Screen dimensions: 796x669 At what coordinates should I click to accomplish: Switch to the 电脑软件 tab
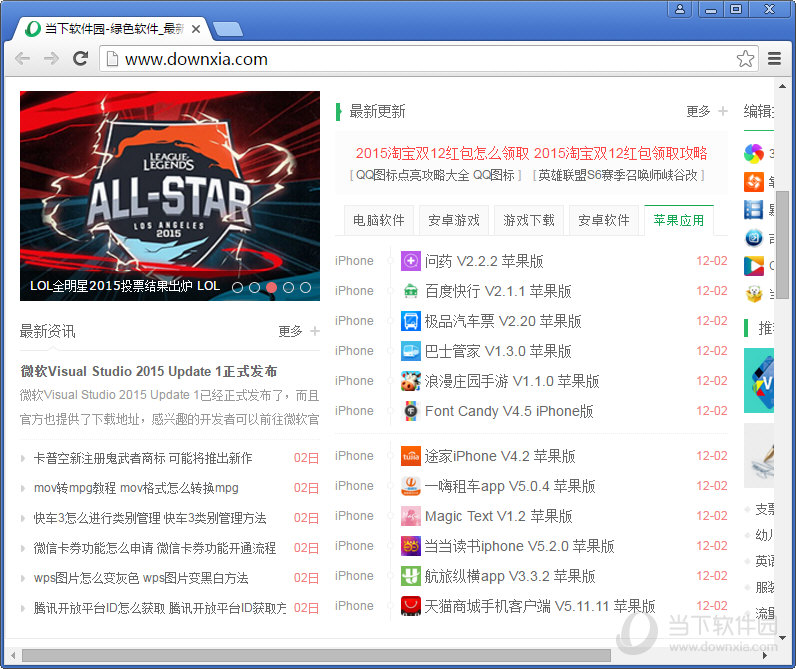[x=379, y=220]
